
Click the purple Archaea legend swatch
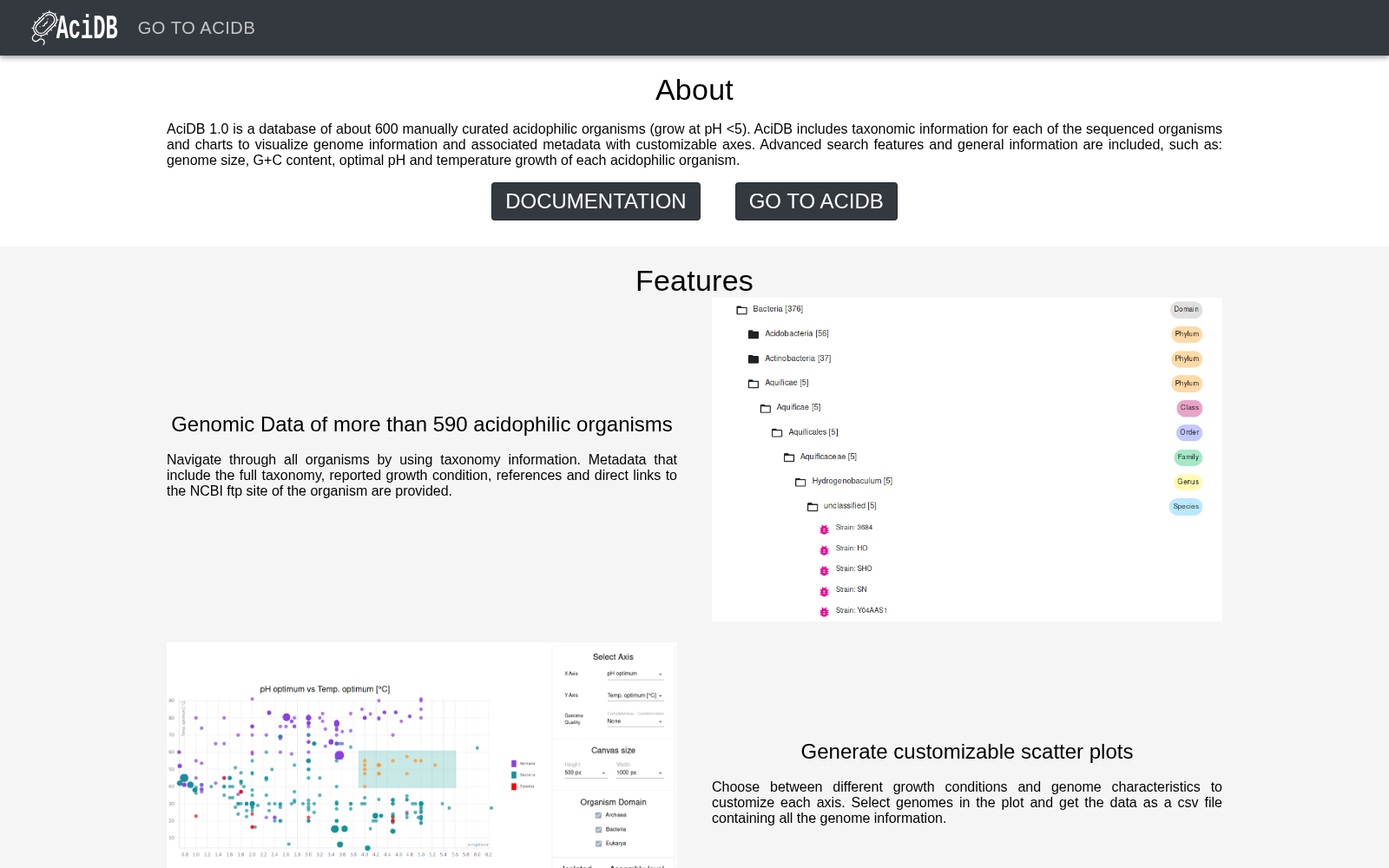[514, 764]
